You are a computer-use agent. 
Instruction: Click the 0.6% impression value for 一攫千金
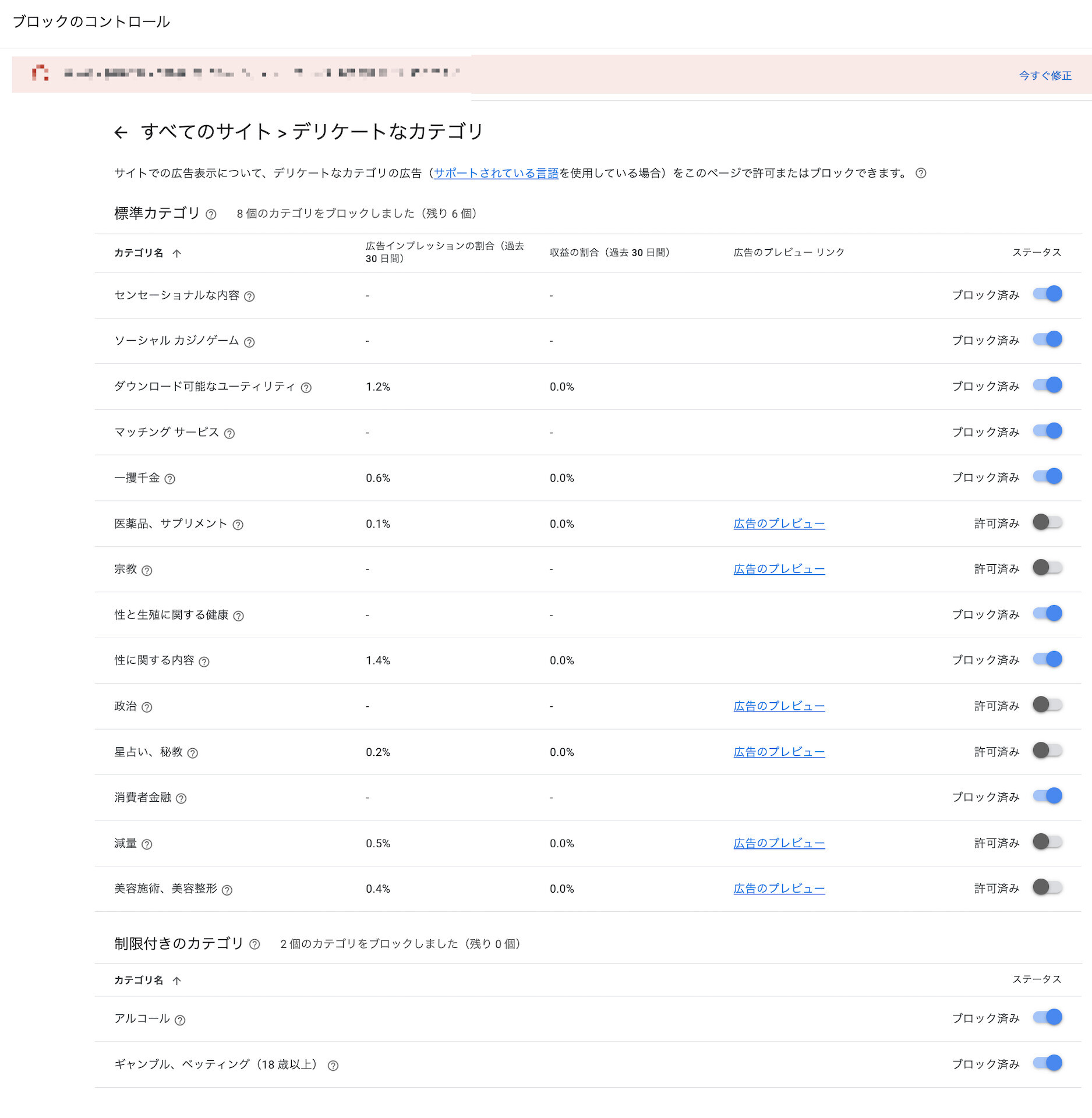[378, 478]
